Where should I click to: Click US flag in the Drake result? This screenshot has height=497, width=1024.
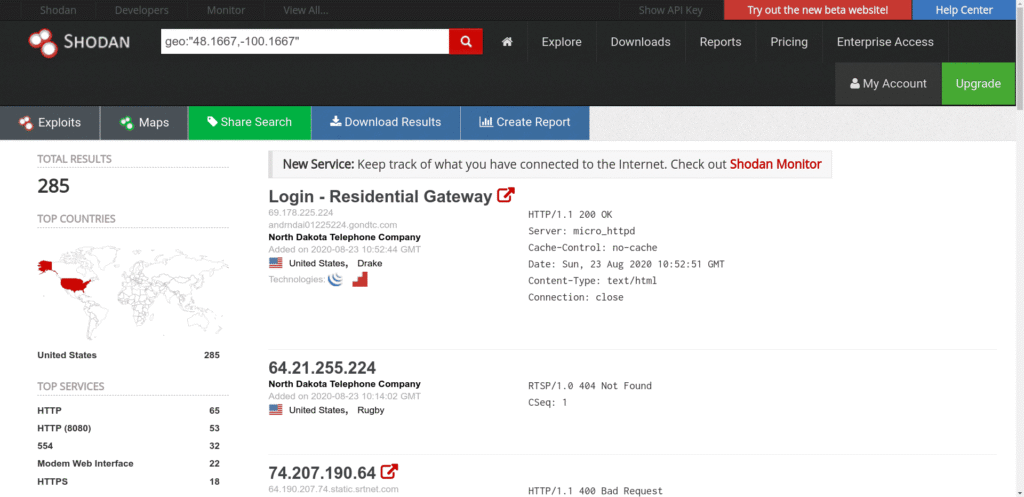(276, 263)
